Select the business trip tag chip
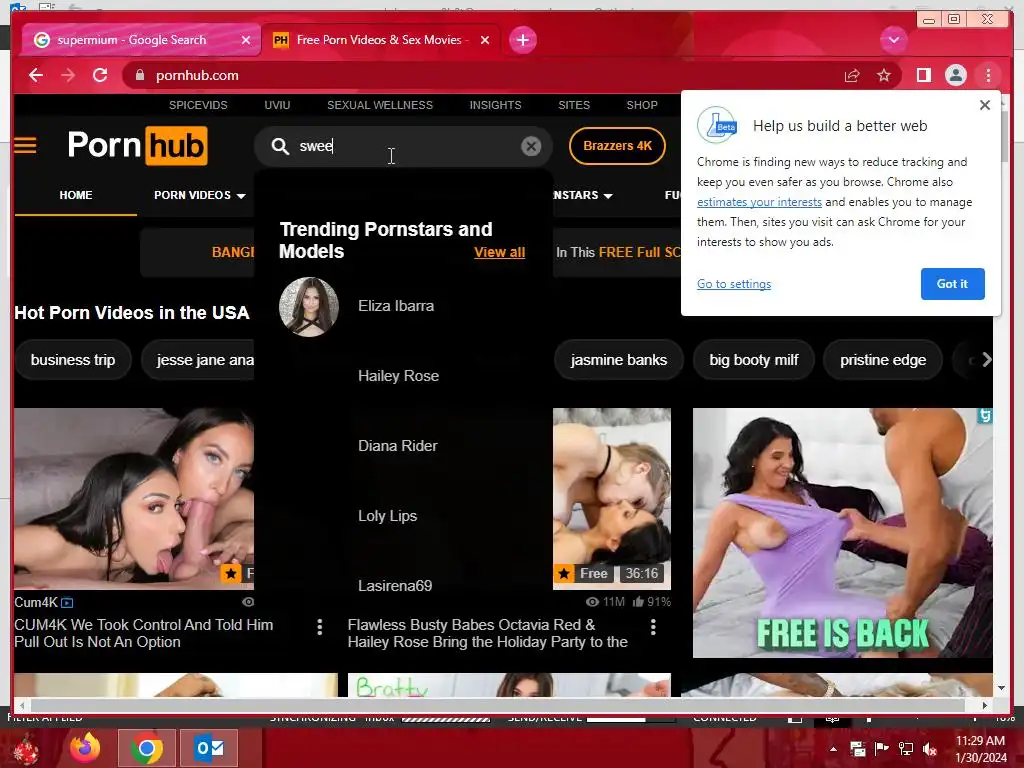This screenshot has height=768, width=1024. 73,360
